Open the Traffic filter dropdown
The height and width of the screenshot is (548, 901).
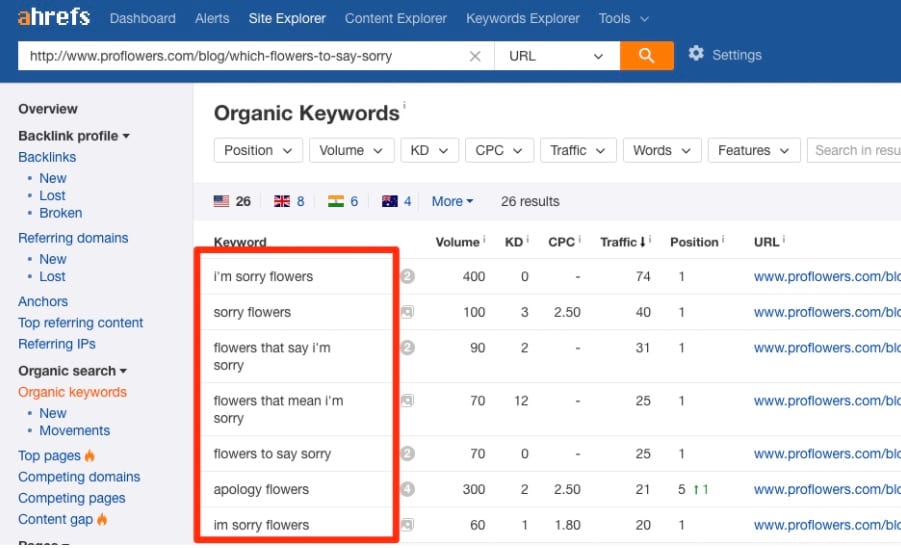[x=578, y=150]
